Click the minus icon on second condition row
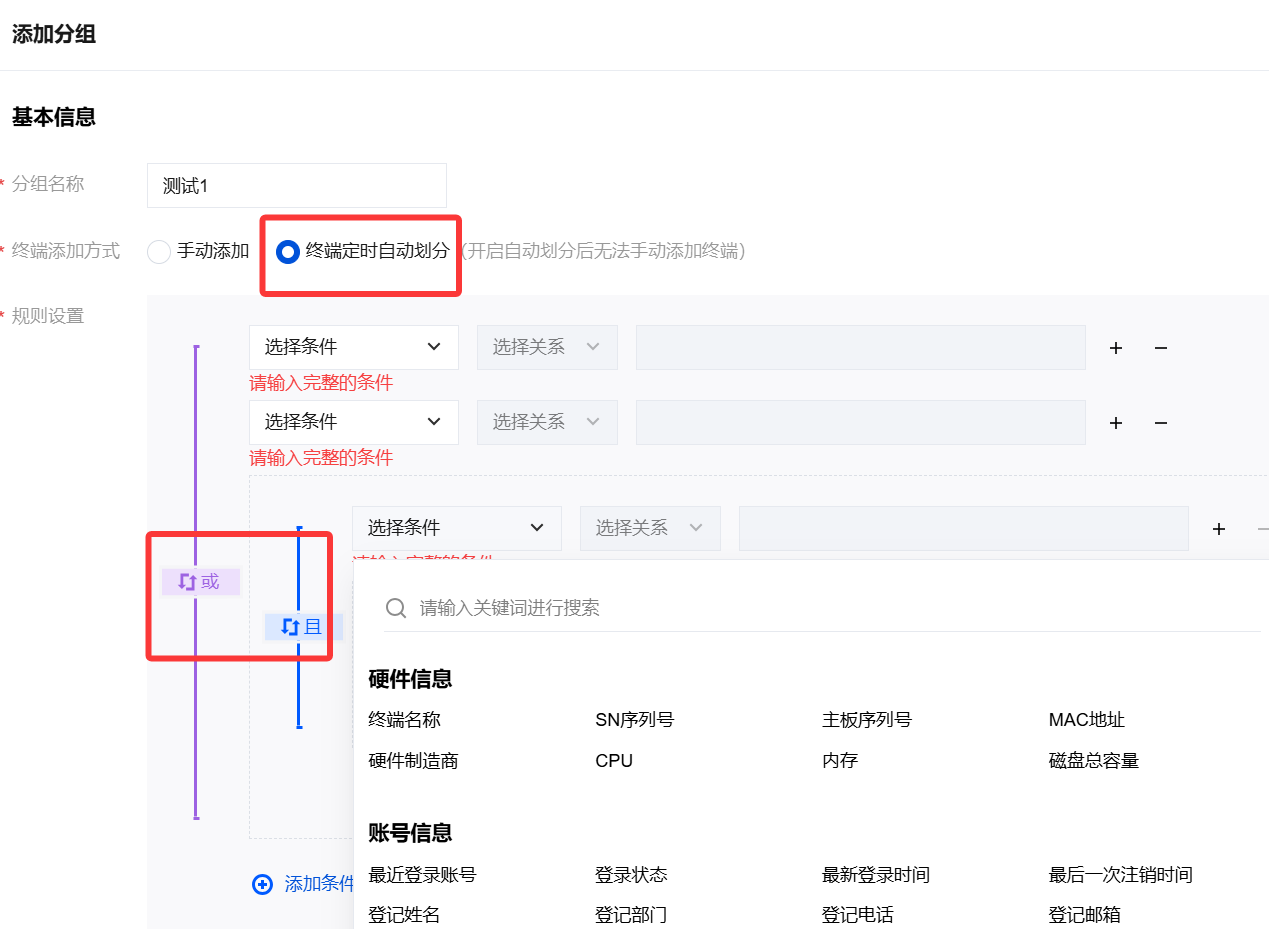 (x=1161, y=423)
